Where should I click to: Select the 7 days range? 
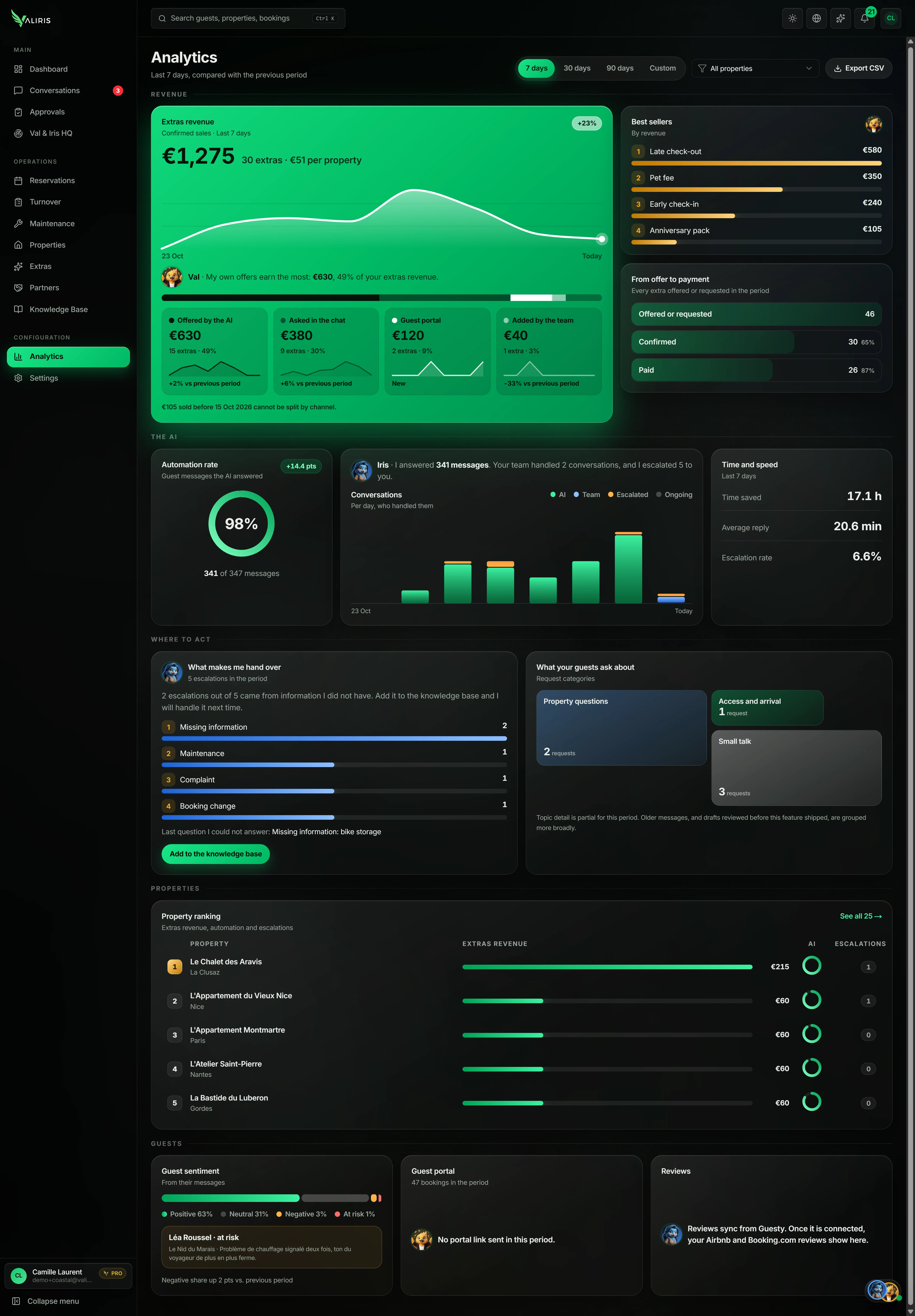[x=536, y=68]
